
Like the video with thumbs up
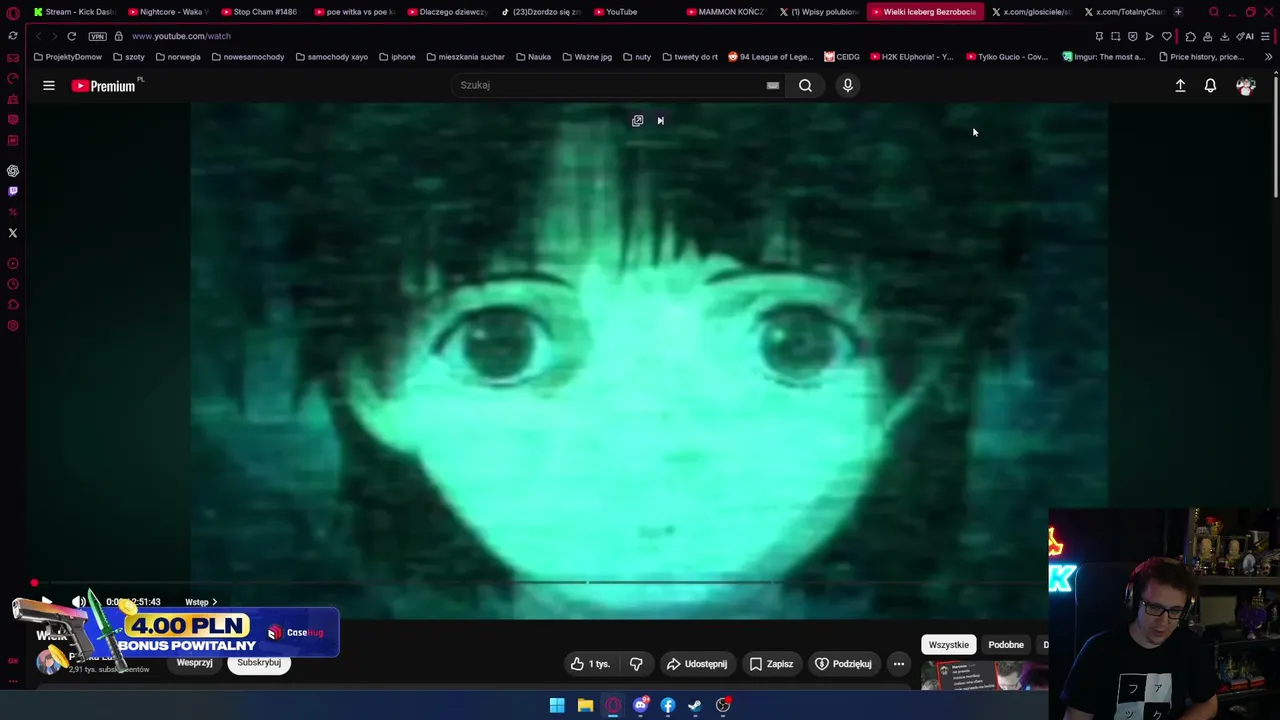coord(590,664)
